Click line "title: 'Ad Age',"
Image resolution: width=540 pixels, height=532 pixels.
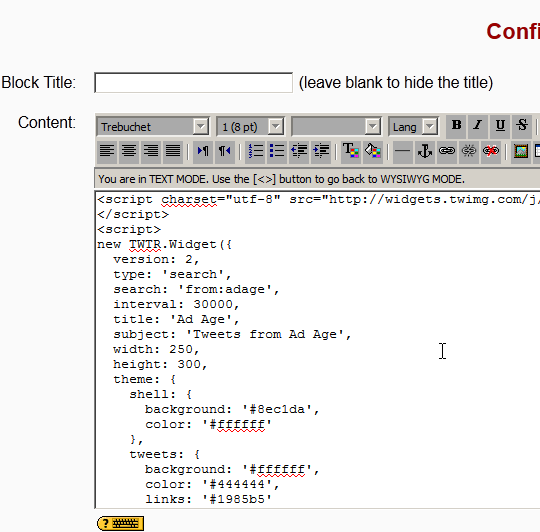click(x=176, y=320)
